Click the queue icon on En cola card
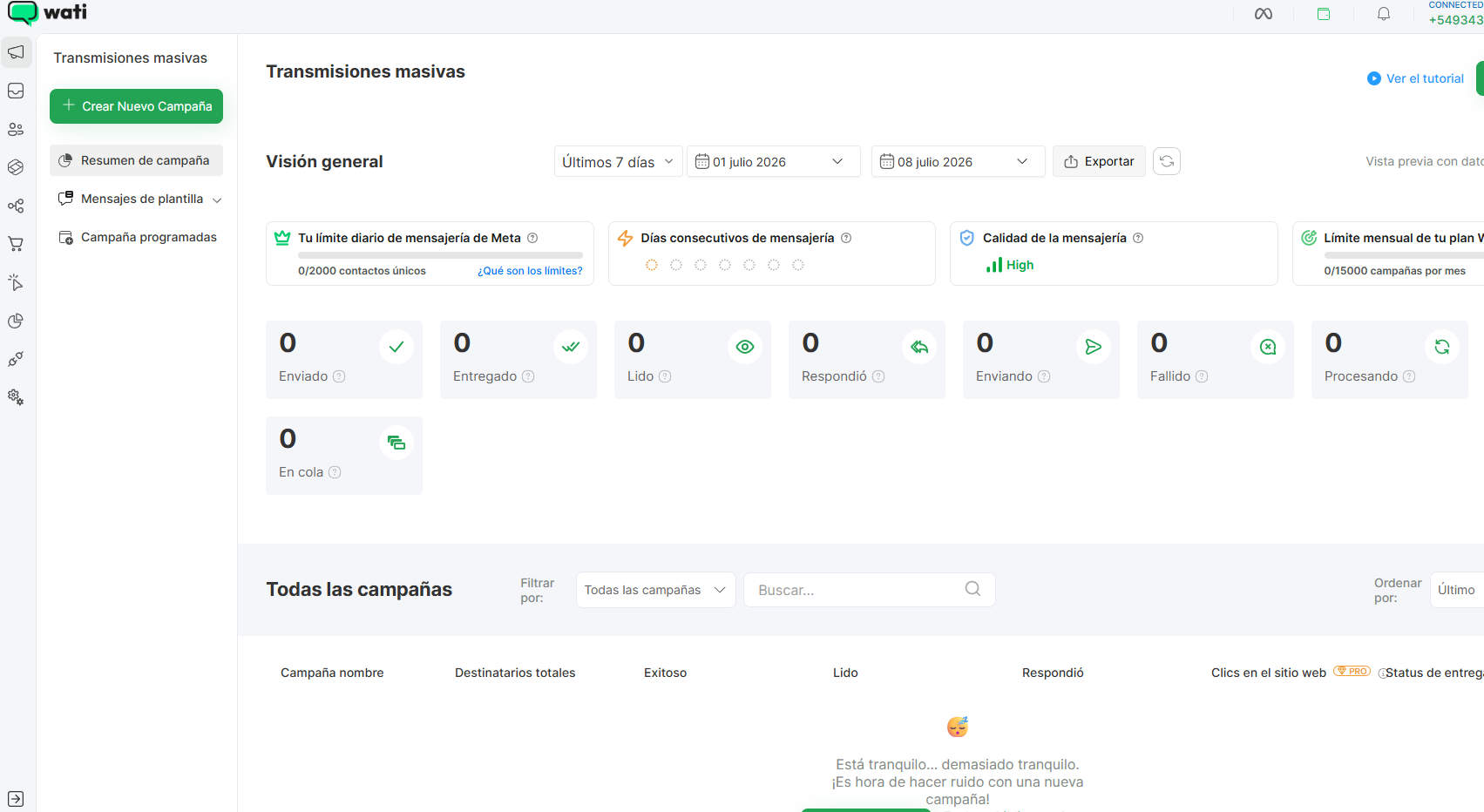Image resolution: width=1484 pixels, height=812 pixels. 396,443
